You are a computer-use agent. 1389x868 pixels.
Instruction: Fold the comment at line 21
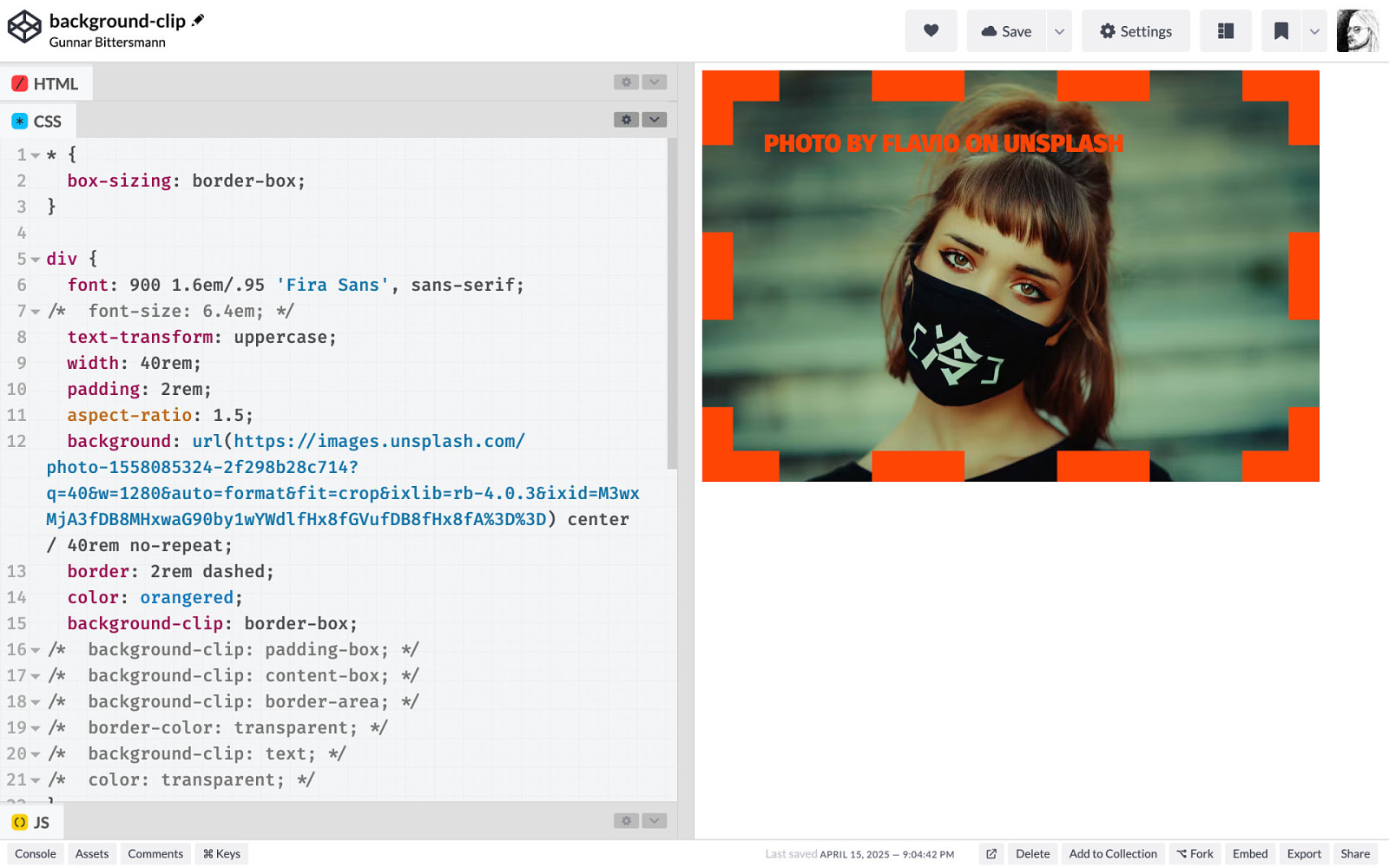click(x=36, y=780)
